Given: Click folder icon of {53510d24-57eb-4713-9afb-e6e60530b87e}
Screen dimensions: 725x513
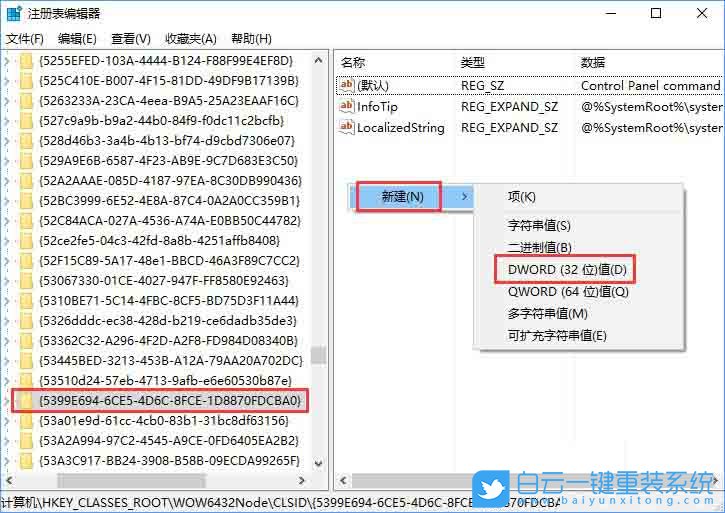Looking at the screenshot, I should [x=26, y=381].
